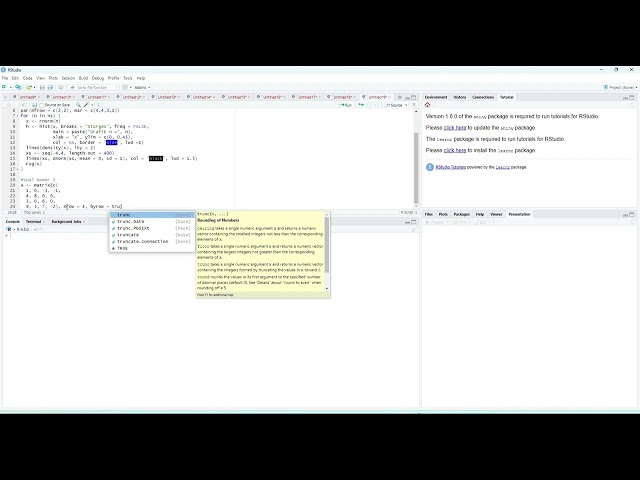Click link to install learnr package
This screenshot has width=640, height=480.
click(x=455, y=150)
